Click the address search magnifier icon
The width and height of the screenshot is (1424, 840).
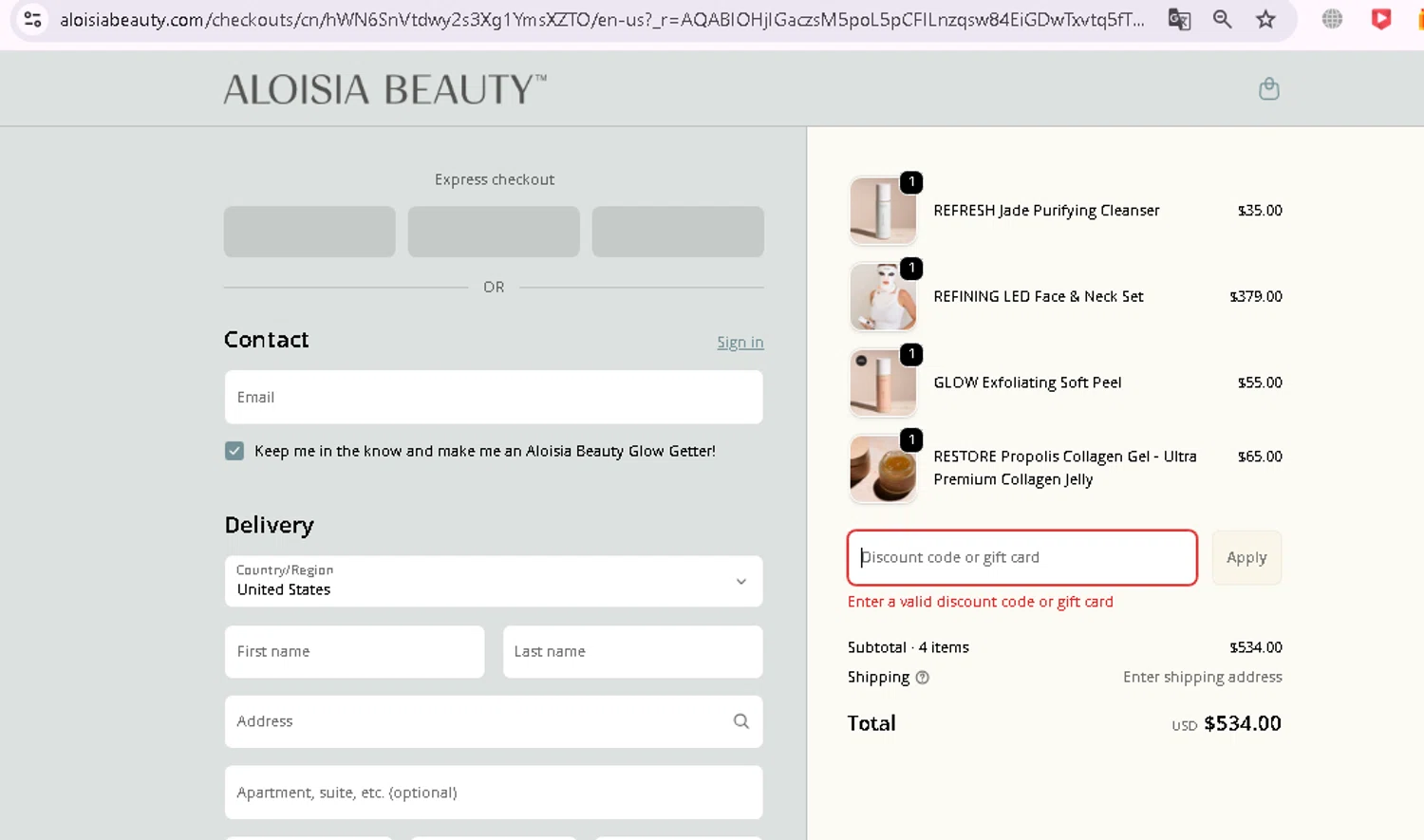[741, 721]
